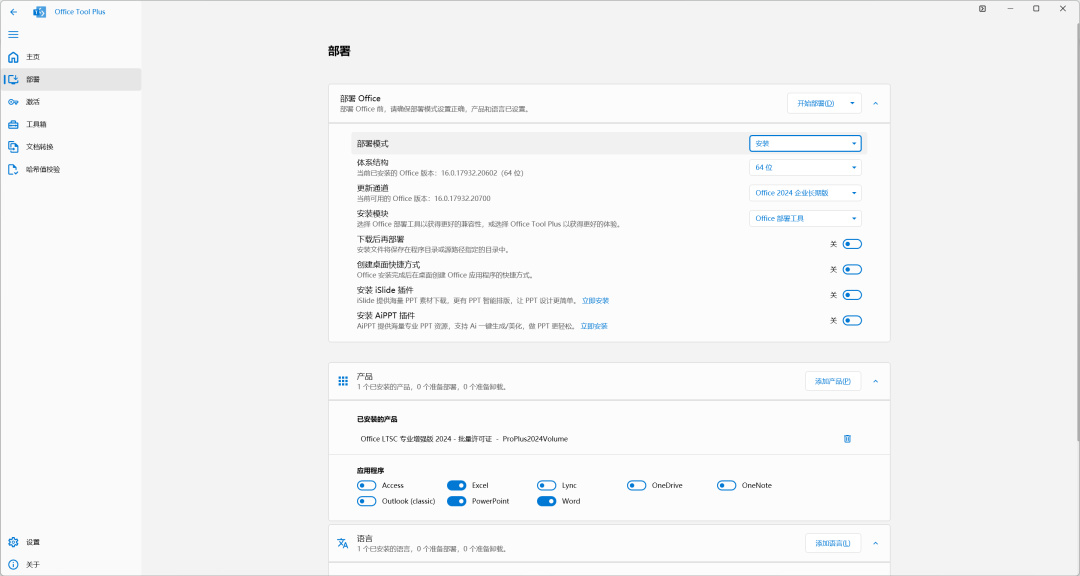This screenshot has width=1080, height=576.
Task: Enable the OneDrive application toggle
Action: [636, 486]
